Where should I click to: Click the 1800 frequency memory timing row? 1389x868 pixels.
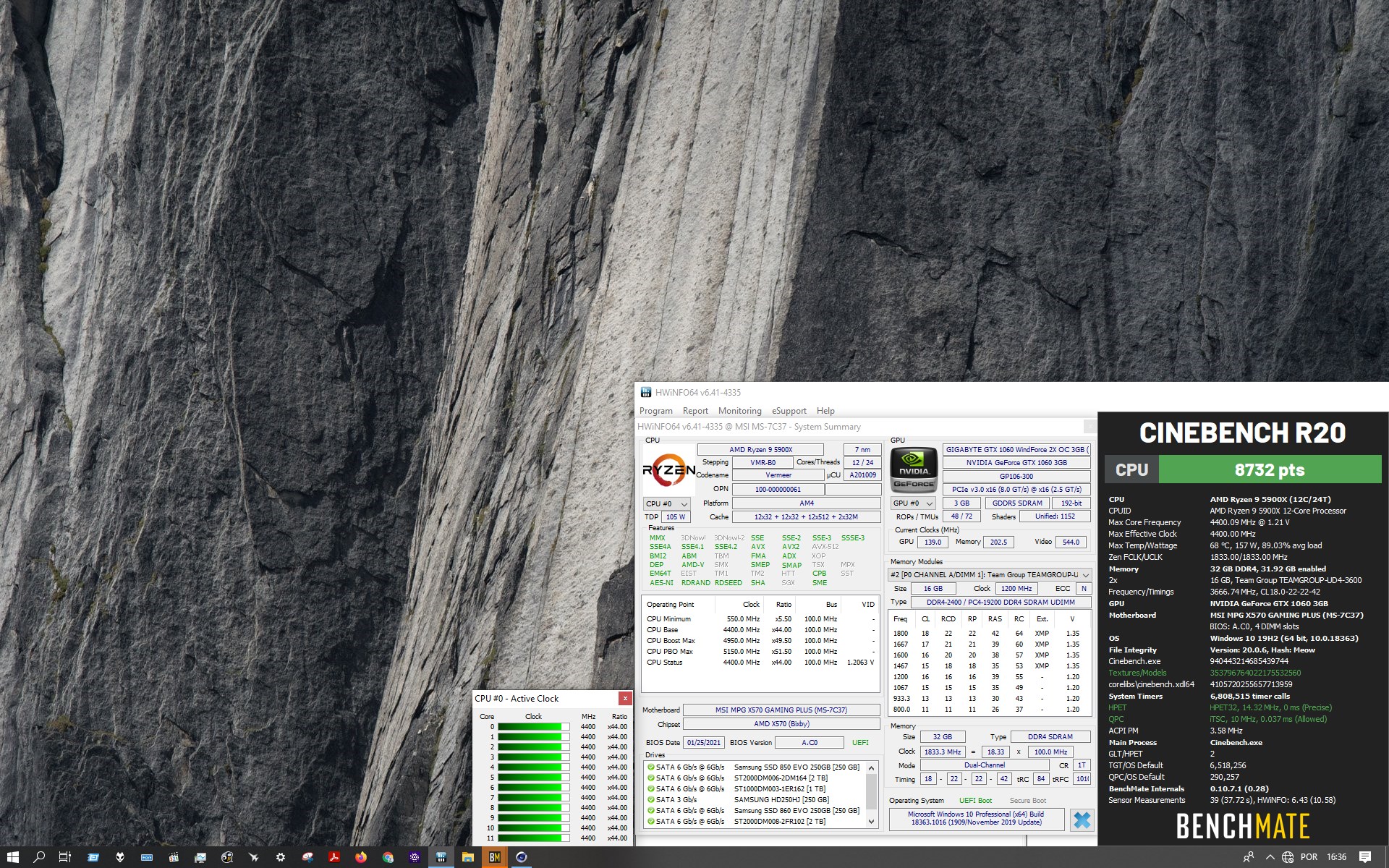988,634
